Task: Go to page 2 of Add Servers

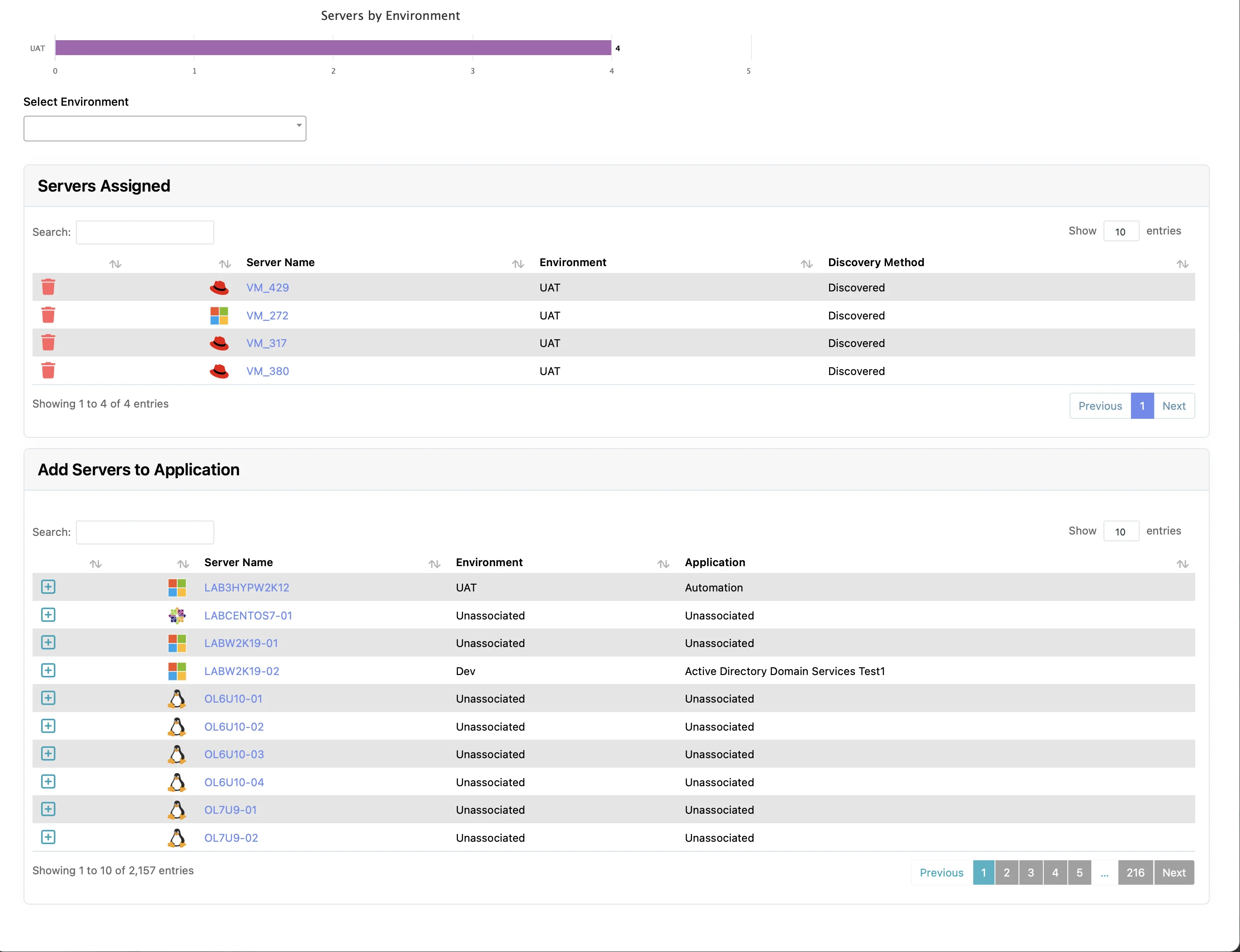Action: [x=1006, y=872]
